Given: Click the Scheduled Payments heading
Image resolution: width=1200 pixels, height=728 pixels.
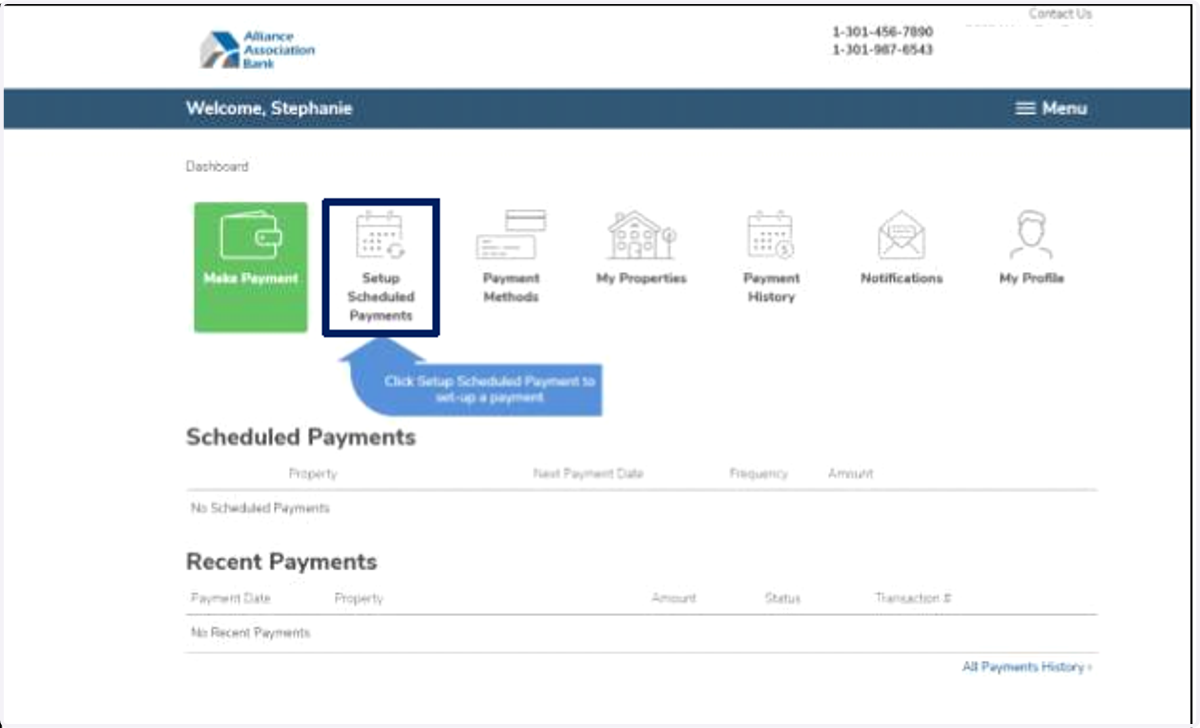Looking at the screenshot, I should tap(301, 437).
